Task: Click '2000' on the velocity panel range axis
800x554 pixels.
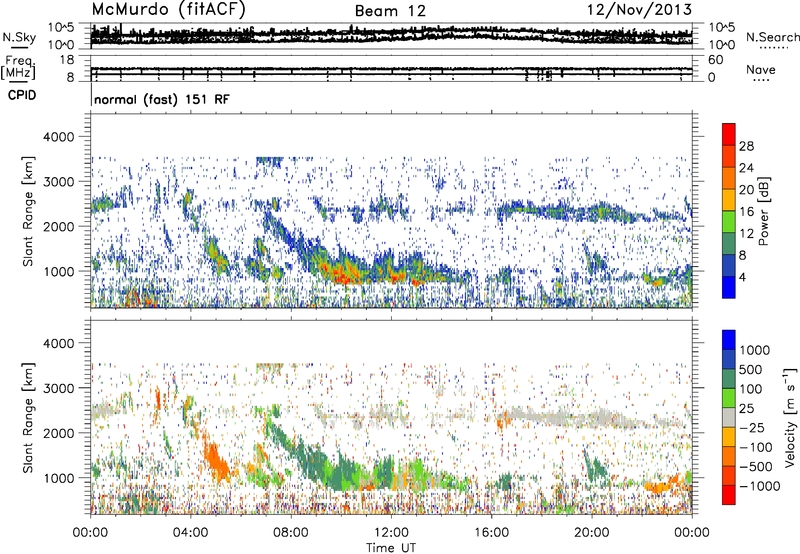Action: pyautogui.click(x=59, y=433)
